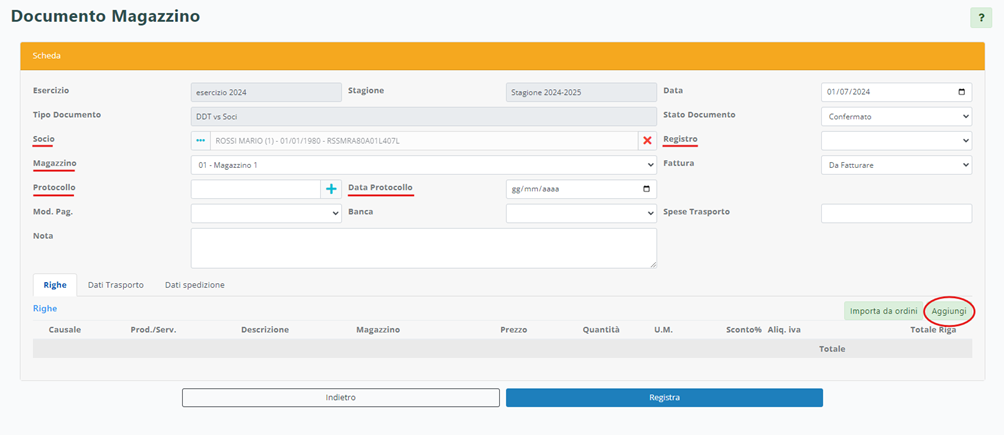
Task: Click inside the Nota text area
Action: [x=423, y=248]
